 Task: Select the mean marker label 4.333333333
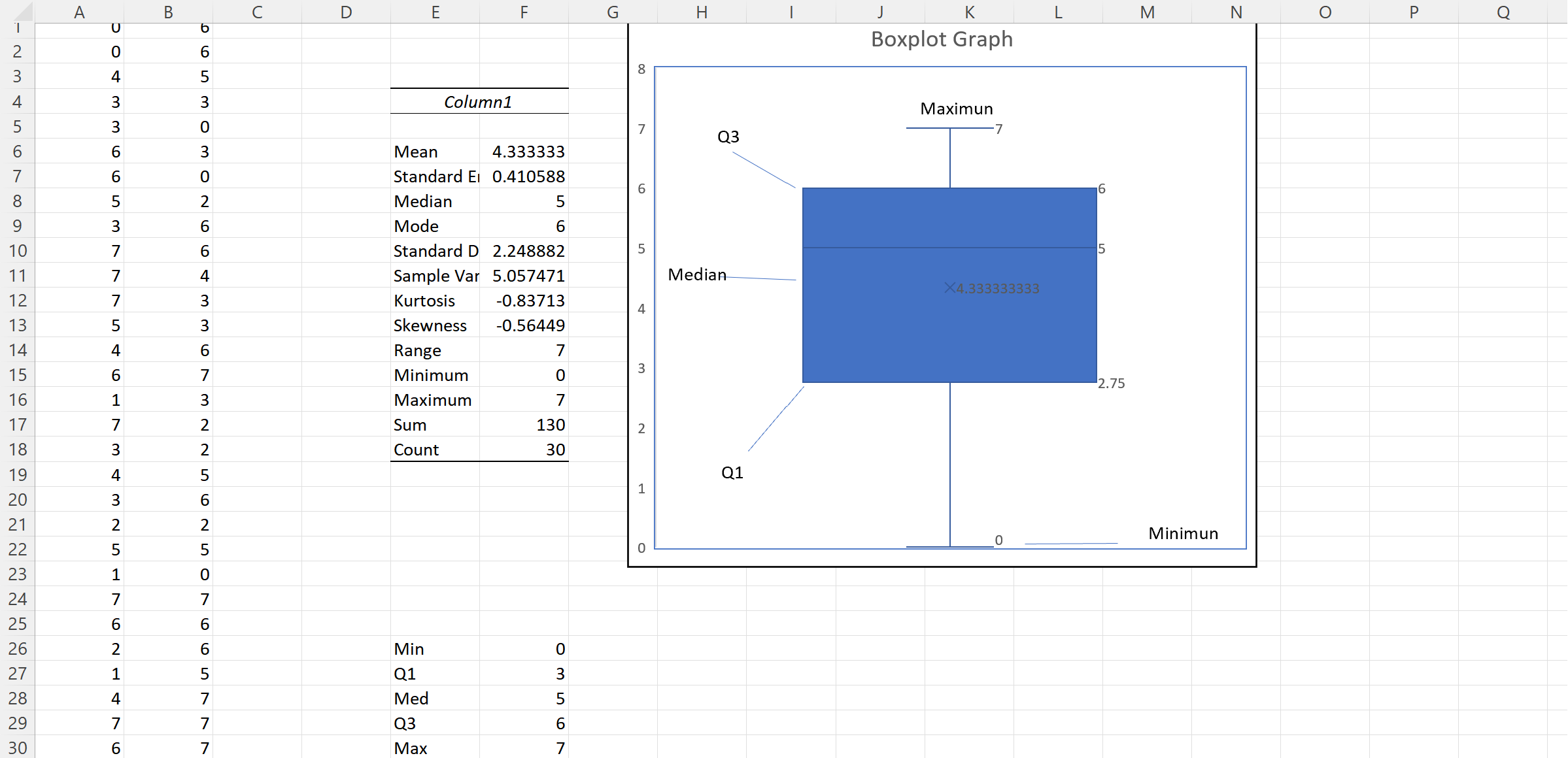(998, 288)
